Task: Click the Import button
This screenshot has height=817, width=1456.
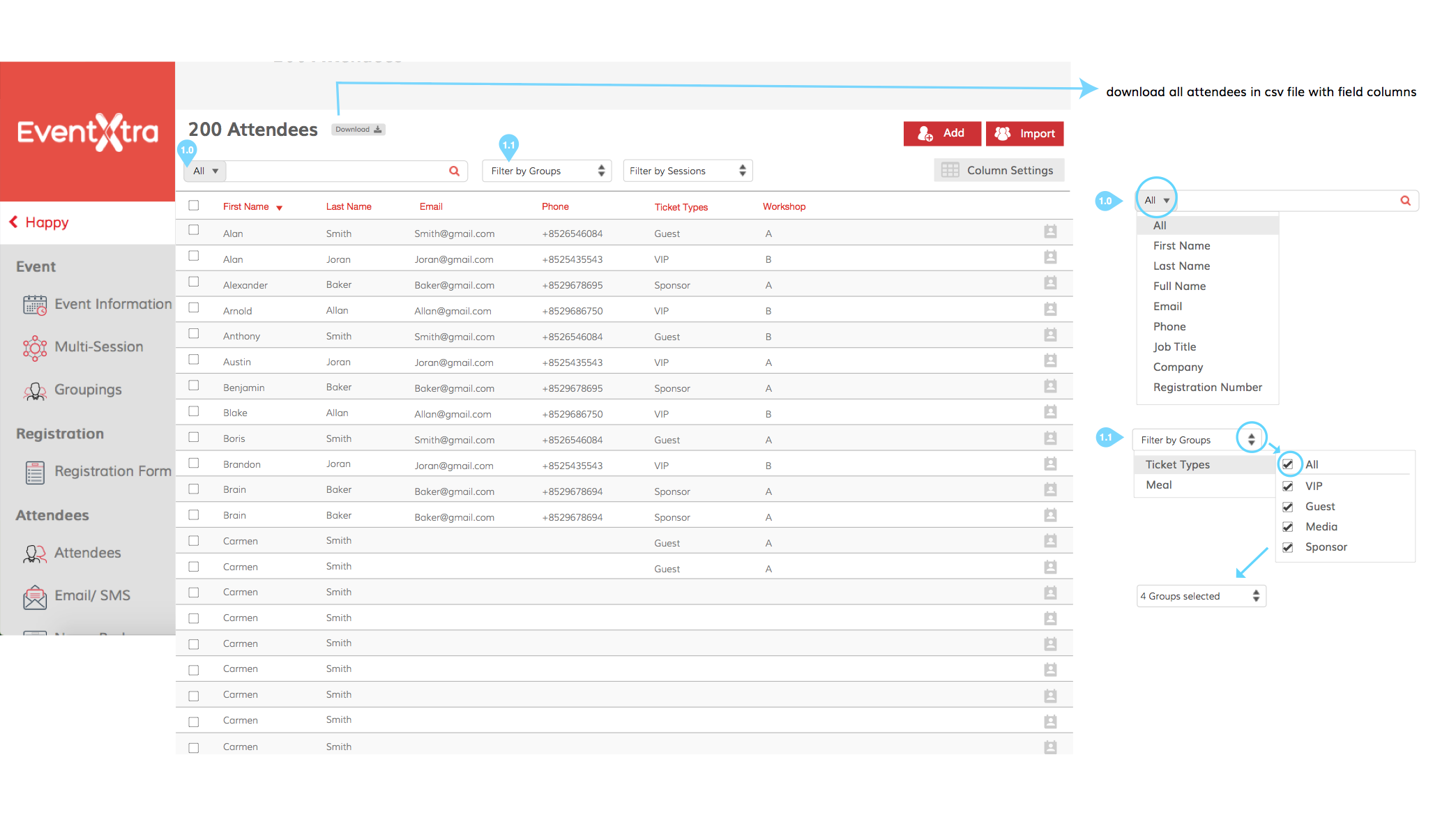Action: click(x=1024, y=134)
